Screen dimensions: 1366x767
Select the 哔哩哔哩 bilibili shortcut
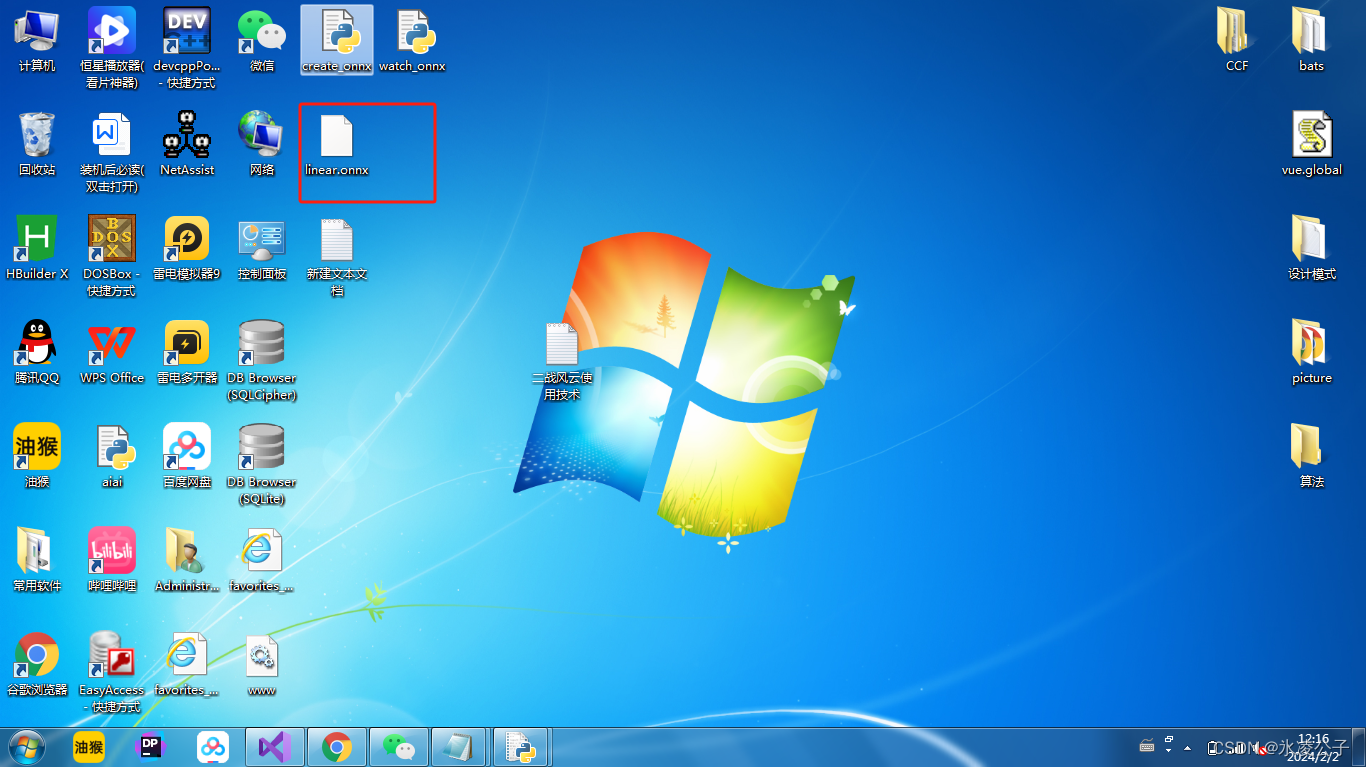click(x=112, y=560)
